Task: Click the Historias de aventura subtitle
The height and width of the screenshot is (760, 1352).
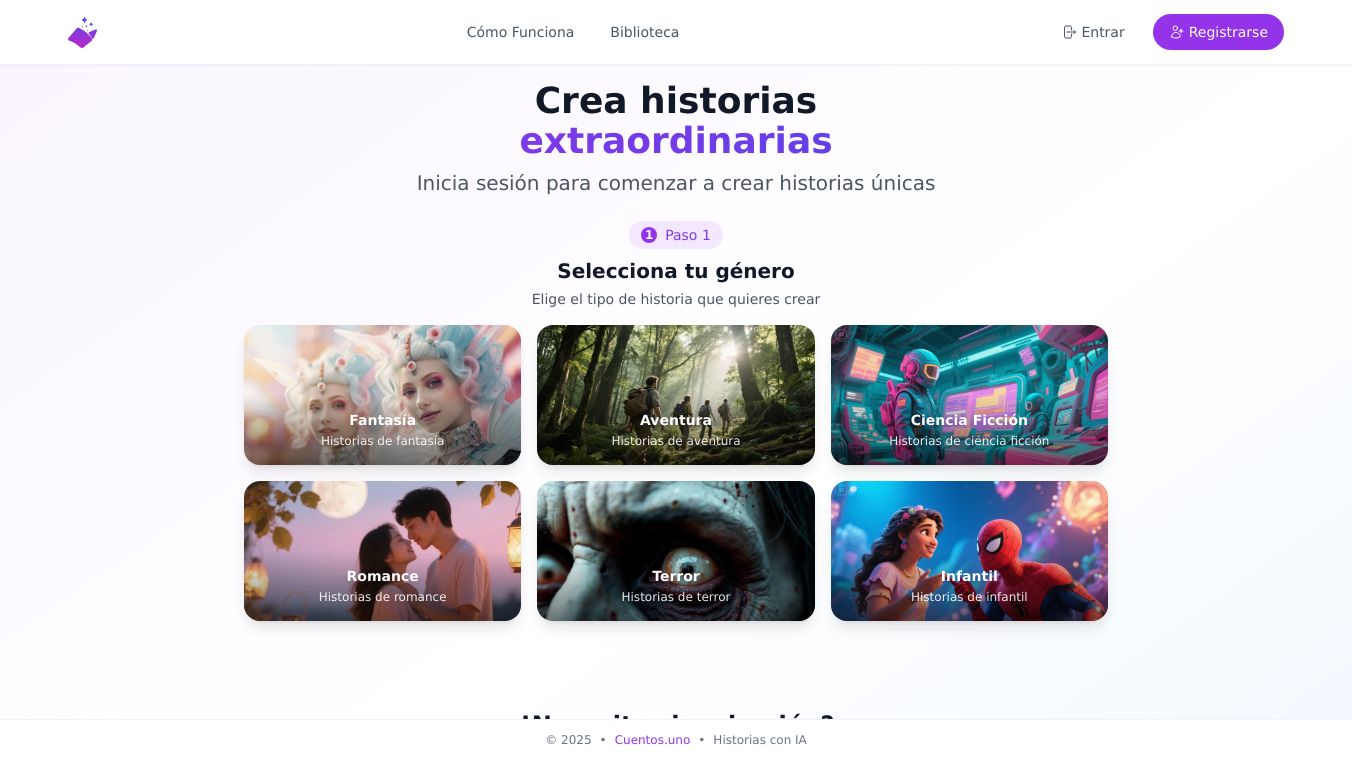Action: pos(676,441)
